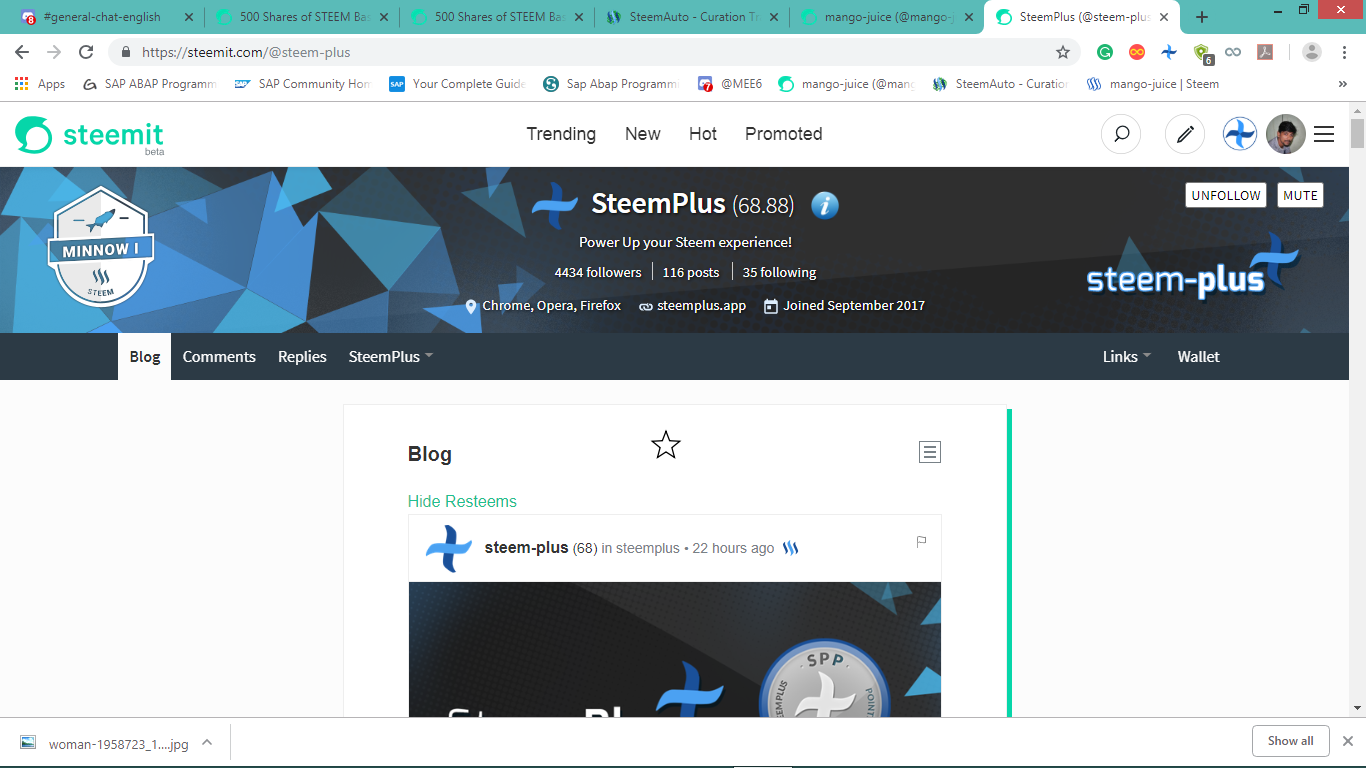
Task: Open the SAP ABAP Programming bookmark
Action: click(149, 84)
